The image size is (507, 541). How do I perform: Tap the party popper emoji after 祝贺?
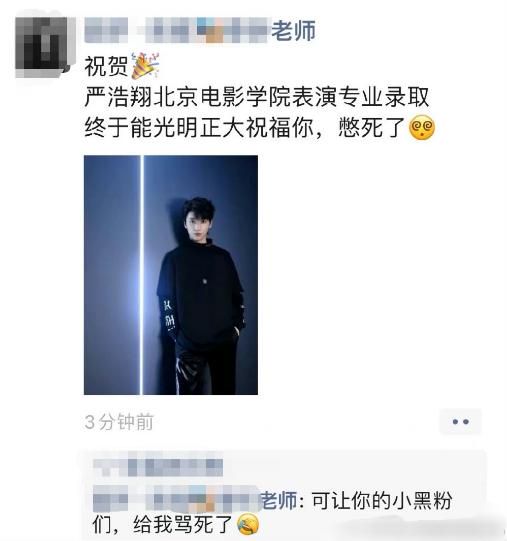click(x=145, y=65)
